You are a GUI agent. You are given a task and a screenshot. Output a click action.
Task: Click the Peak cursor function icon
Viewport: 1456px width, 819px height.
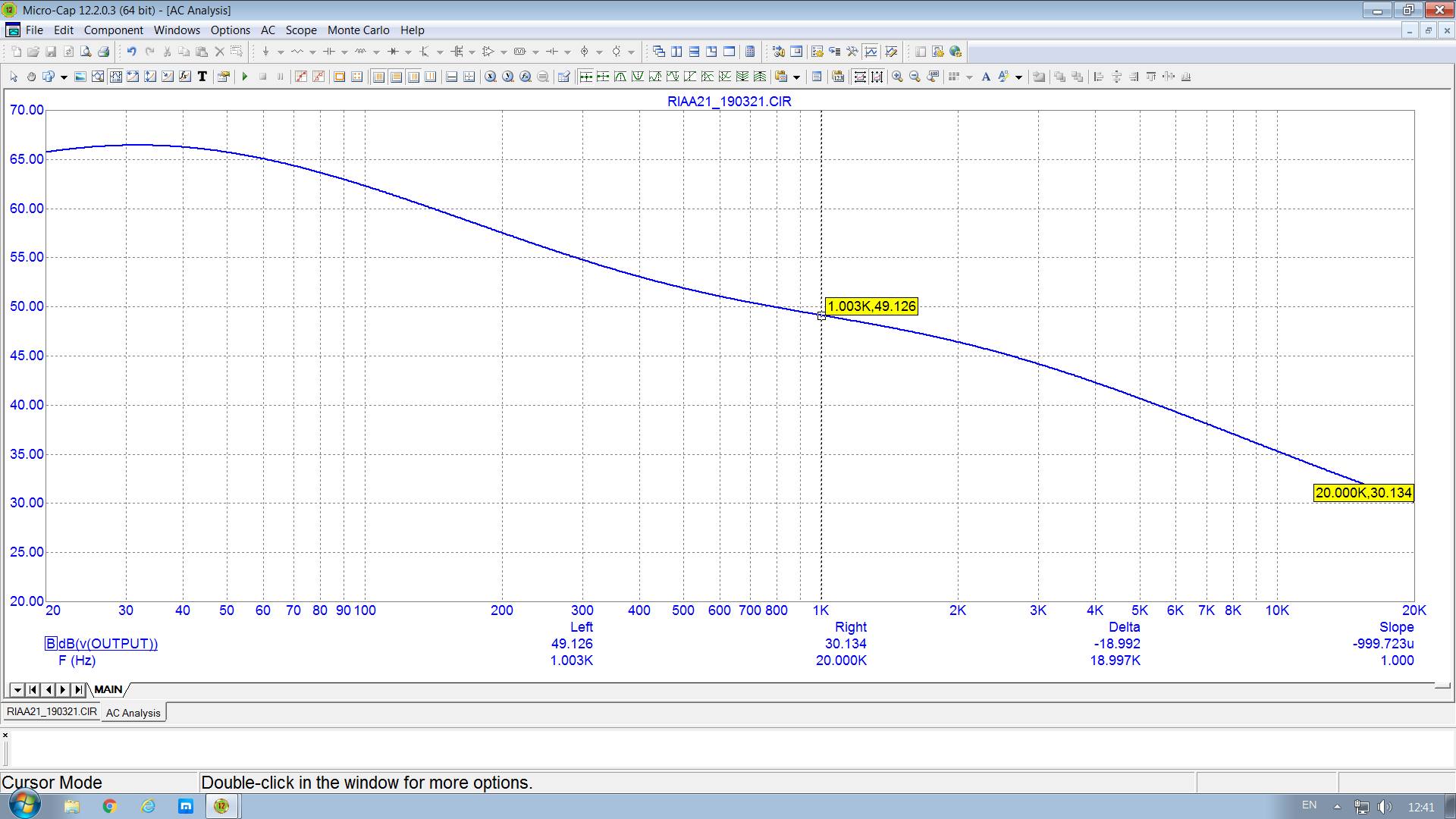tap(620, 77)
